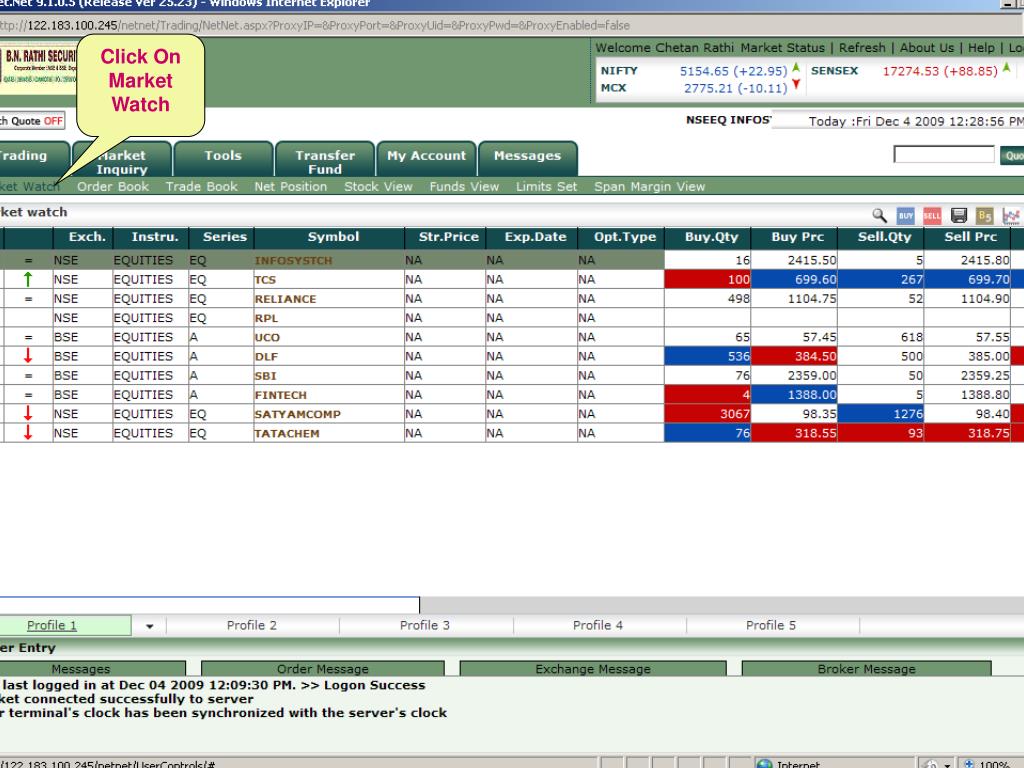Open the Transfer Fund tab

(x=325, y=159)
